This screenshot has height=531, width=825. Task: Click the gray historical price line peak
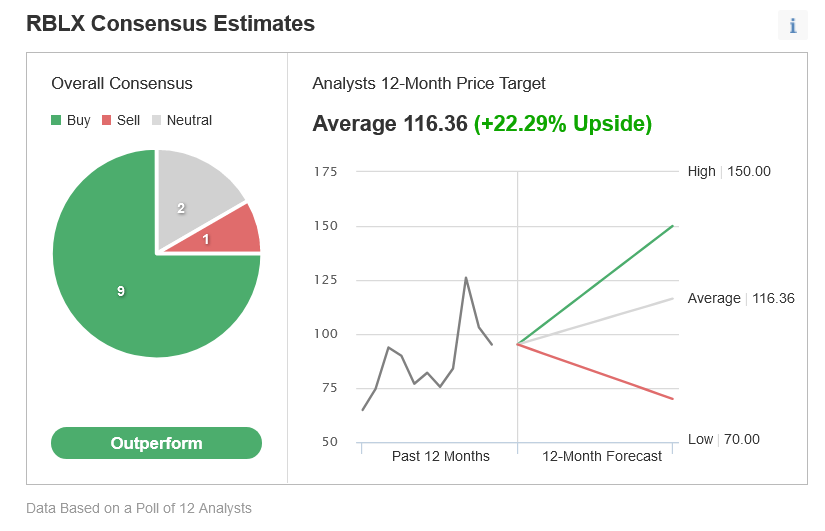point(466,278)
